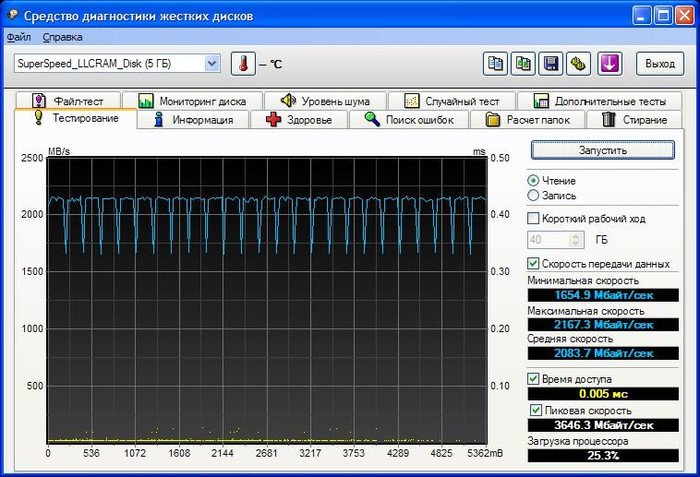Select the Чтение radio button
The width and height of the screenshot is (700, 477).
point(533,181)
